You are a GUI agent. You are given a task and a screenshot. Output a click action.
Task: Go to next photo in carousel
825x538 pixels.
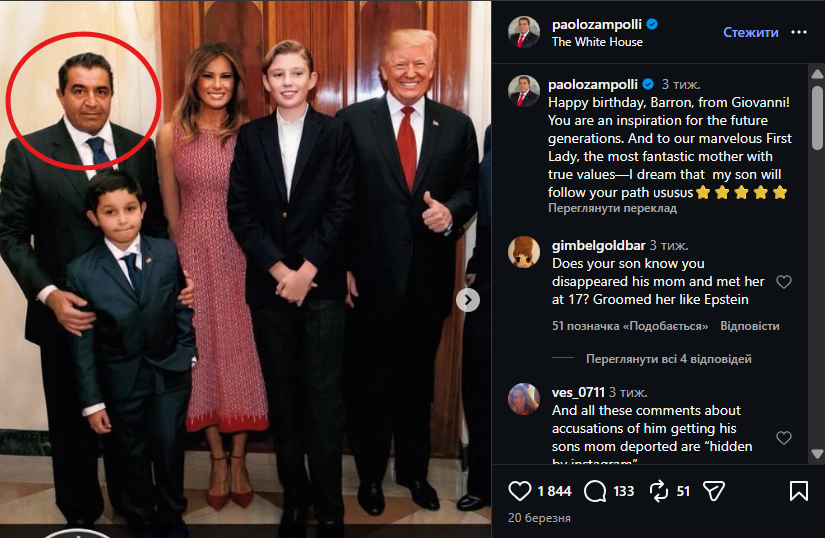[x=468, y=300]
